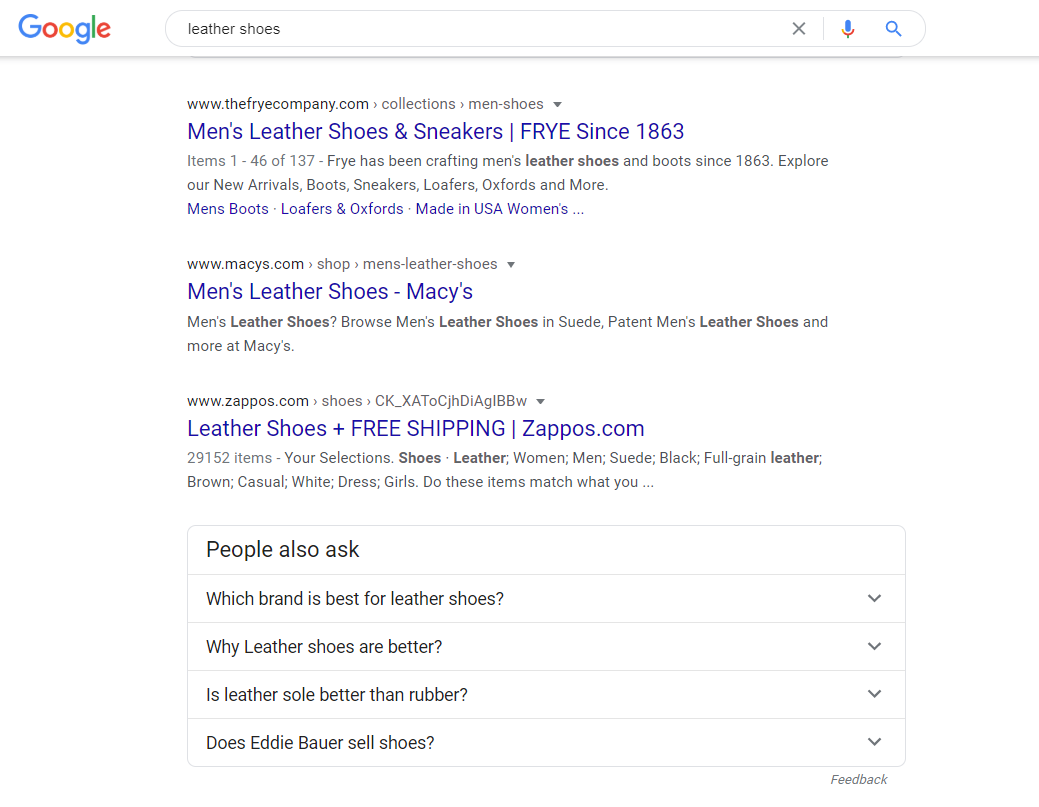The width and height of the screenshot is (1039, 807).
Task: Click the "Items 1 - 46 of 137" snippet text
Action: pyautogui.click(x=250, y=161)
